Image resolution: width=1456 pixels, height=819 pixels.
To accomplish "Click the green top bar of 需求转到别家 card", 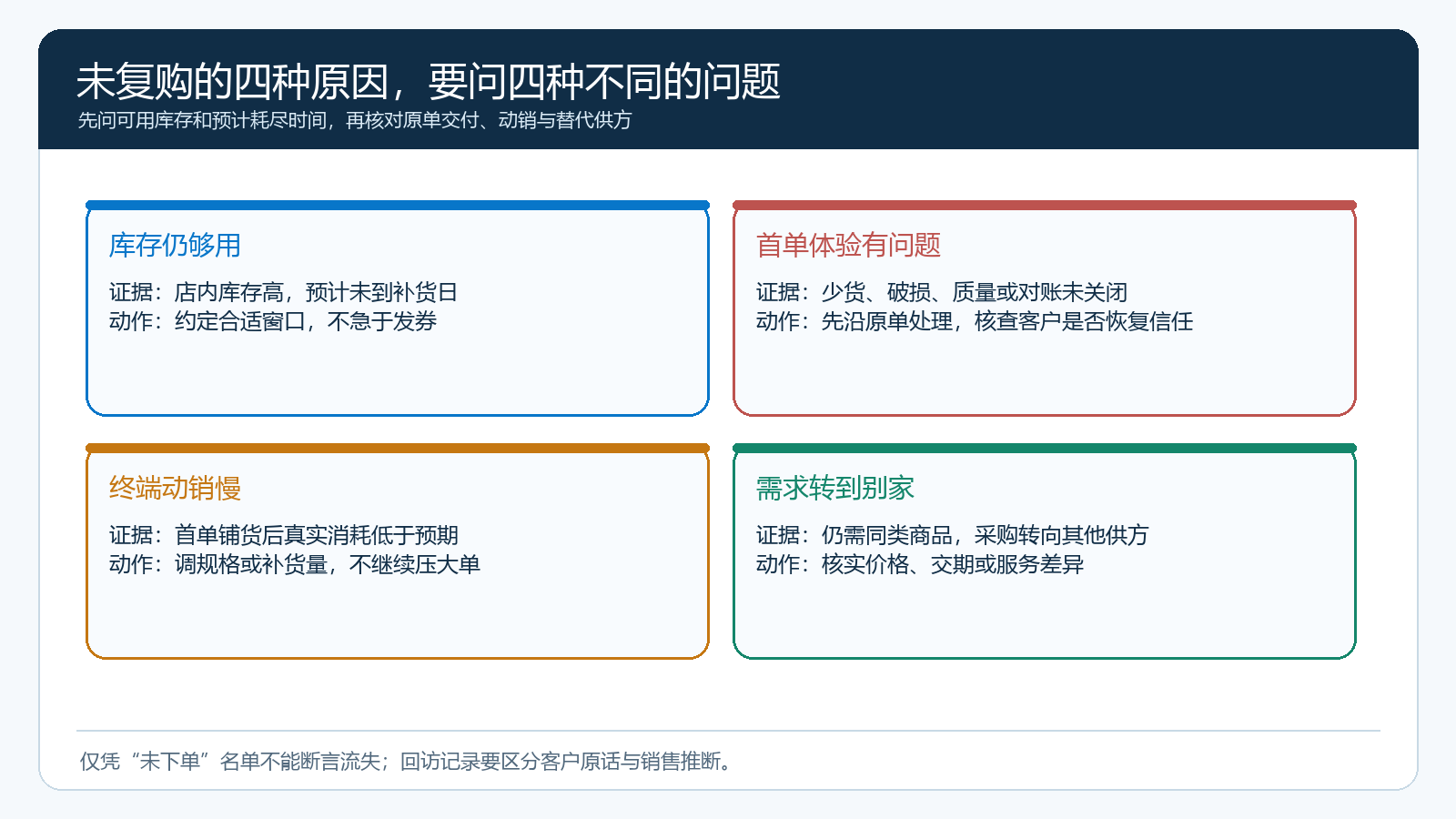I will (1045, 449).
